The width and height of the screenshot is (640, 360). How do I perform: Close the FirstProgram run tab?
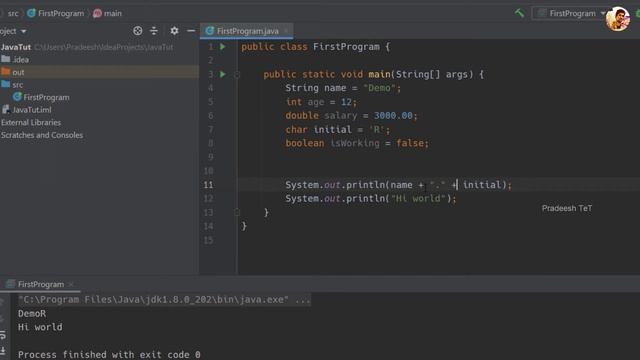(x=71, y=284)
